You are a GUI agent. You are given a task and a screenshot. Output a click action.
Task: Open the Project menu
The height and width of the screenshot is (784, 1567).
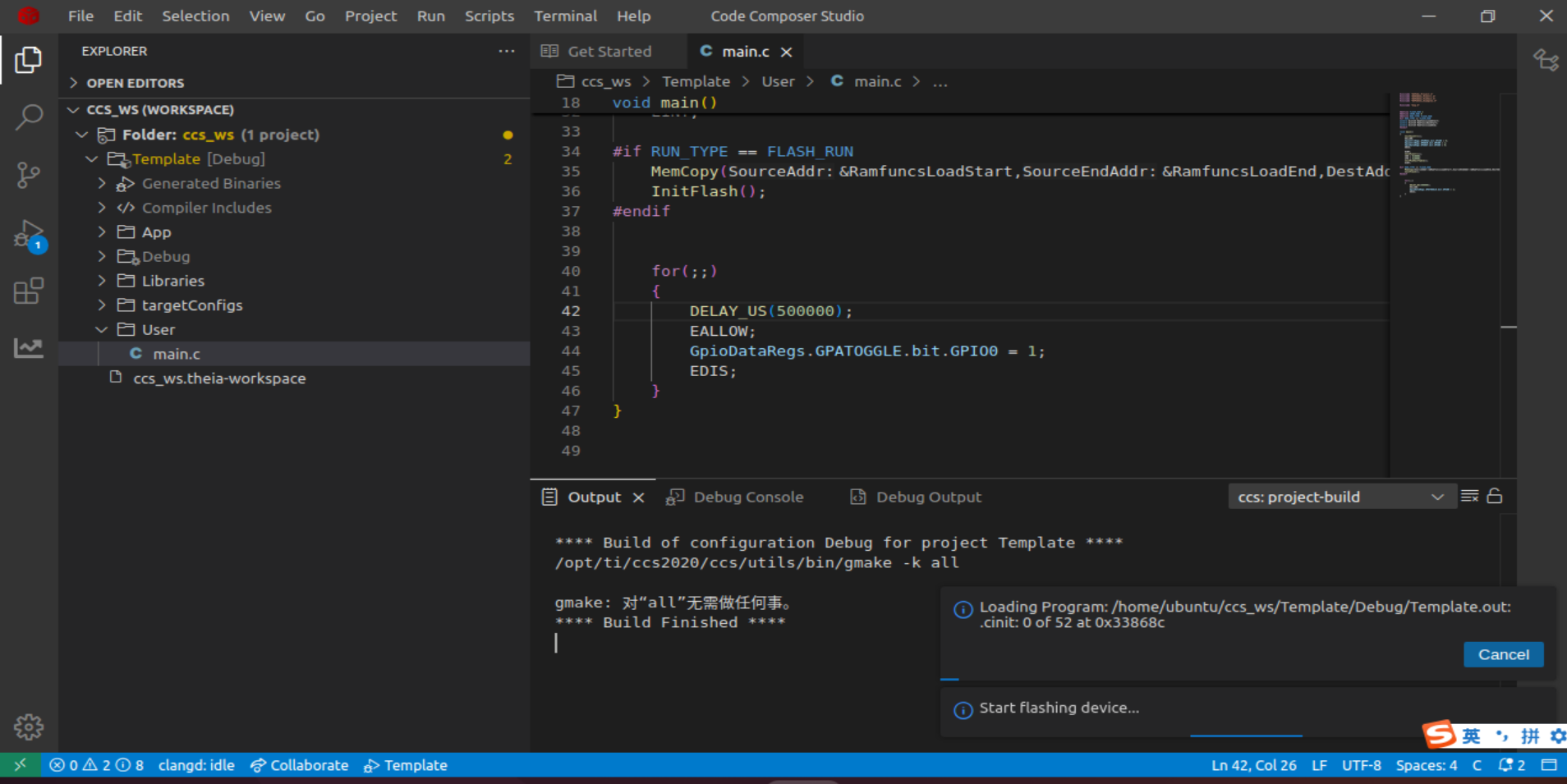point(370,16)
